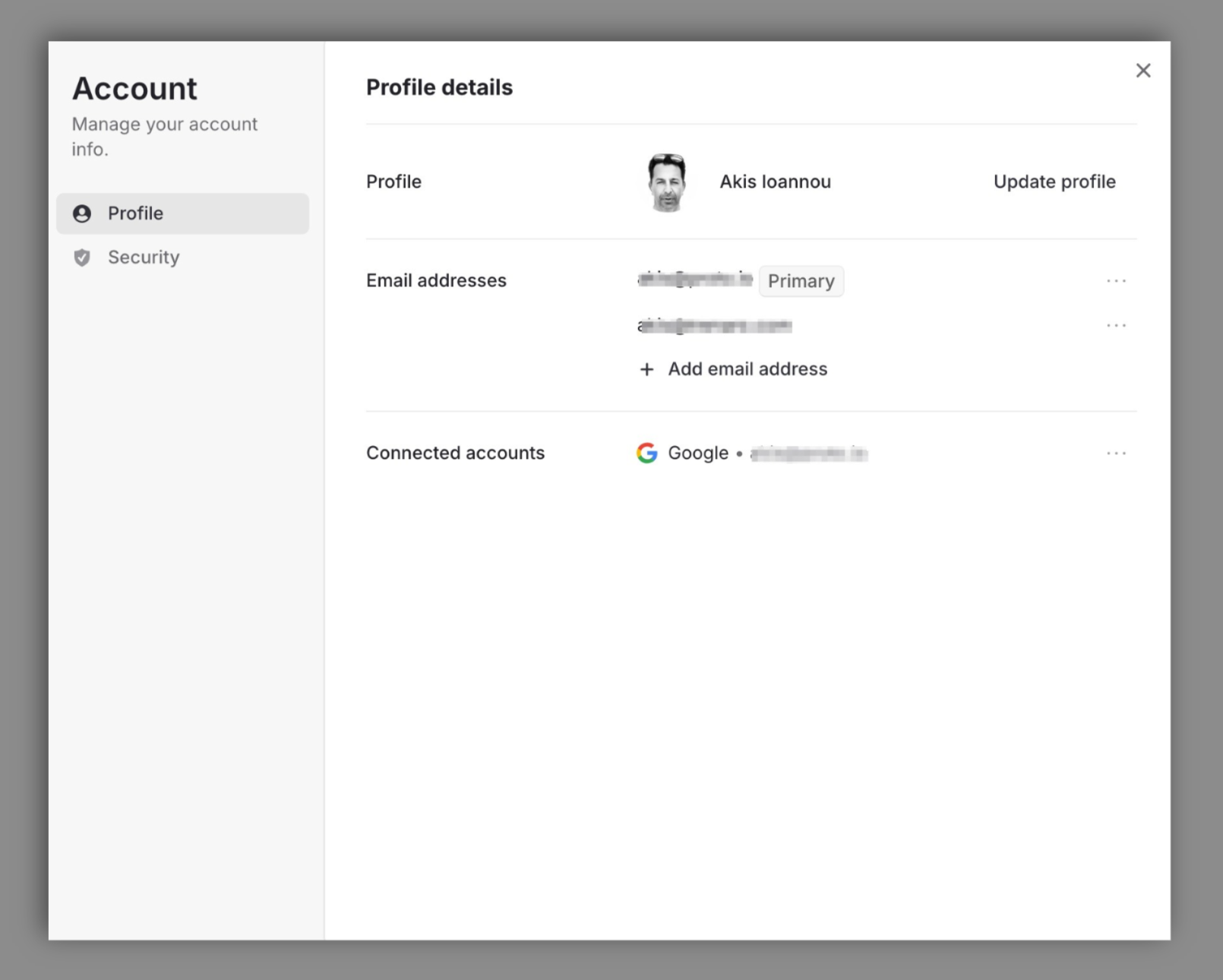
Task: Select the Profile person icon in sidebar
Action: click(81, 213)
